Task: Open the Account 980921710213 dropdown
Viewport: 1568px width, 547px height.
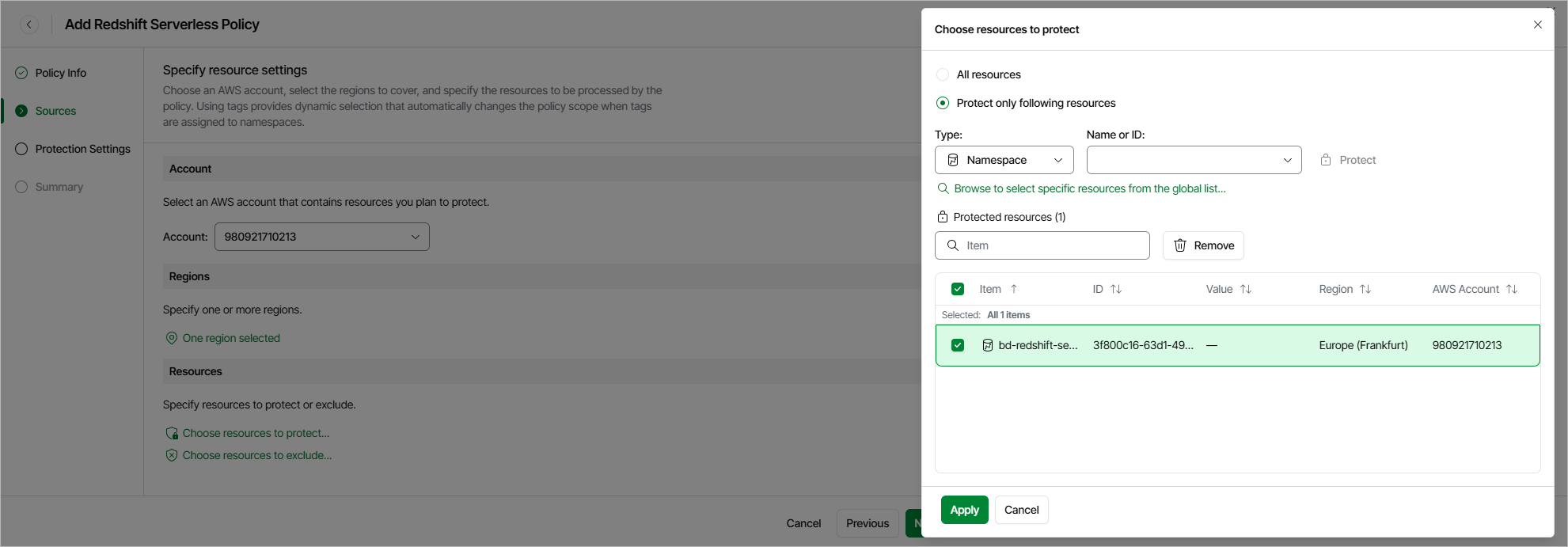Action: point(321,237)
